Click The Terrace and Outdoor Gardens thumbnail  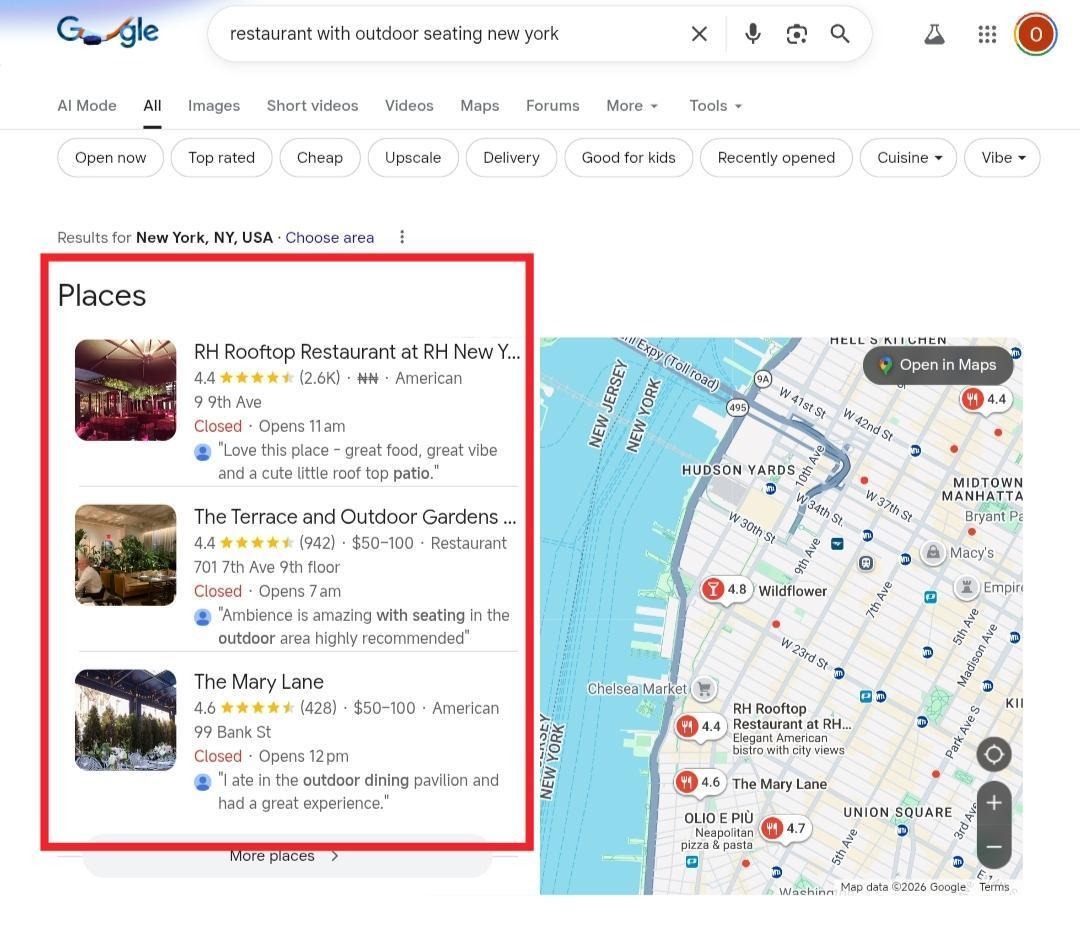[125, 555]
